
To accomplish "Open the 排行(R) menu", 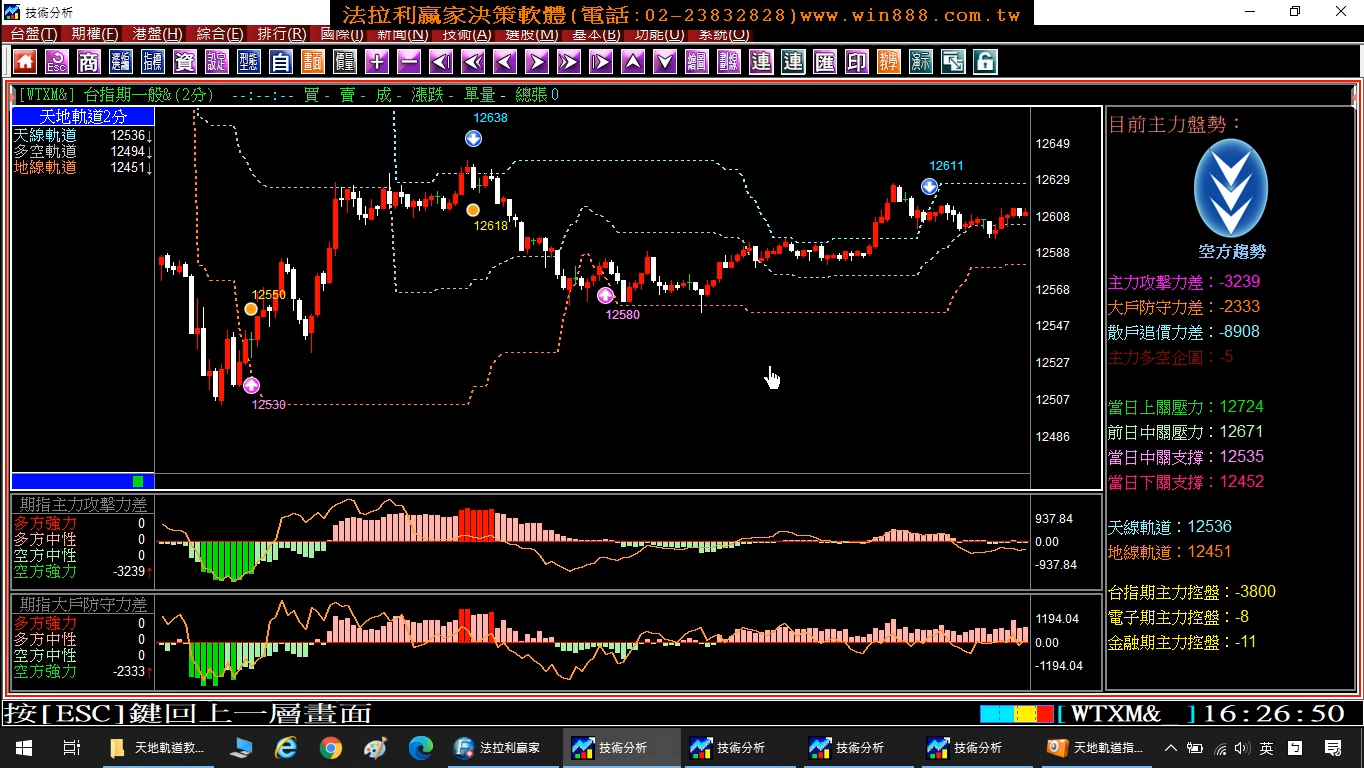I will [282, 34].
